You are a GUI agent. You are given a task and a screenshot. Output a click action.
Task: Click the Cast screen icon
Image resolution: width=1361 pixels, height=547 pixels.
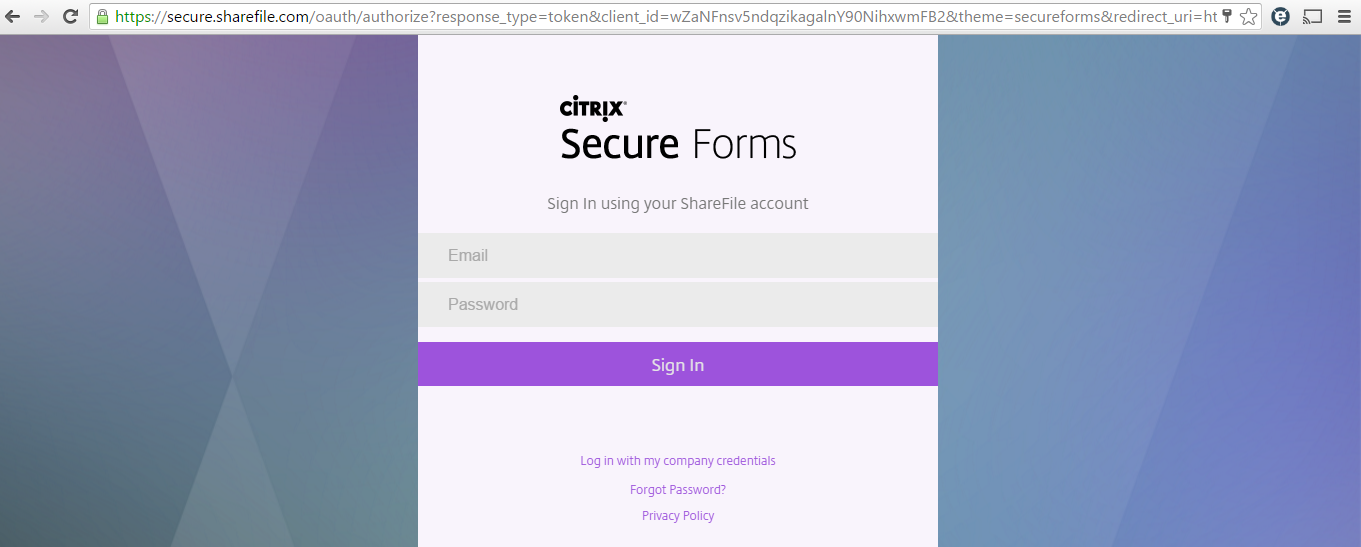[1312, 16]
